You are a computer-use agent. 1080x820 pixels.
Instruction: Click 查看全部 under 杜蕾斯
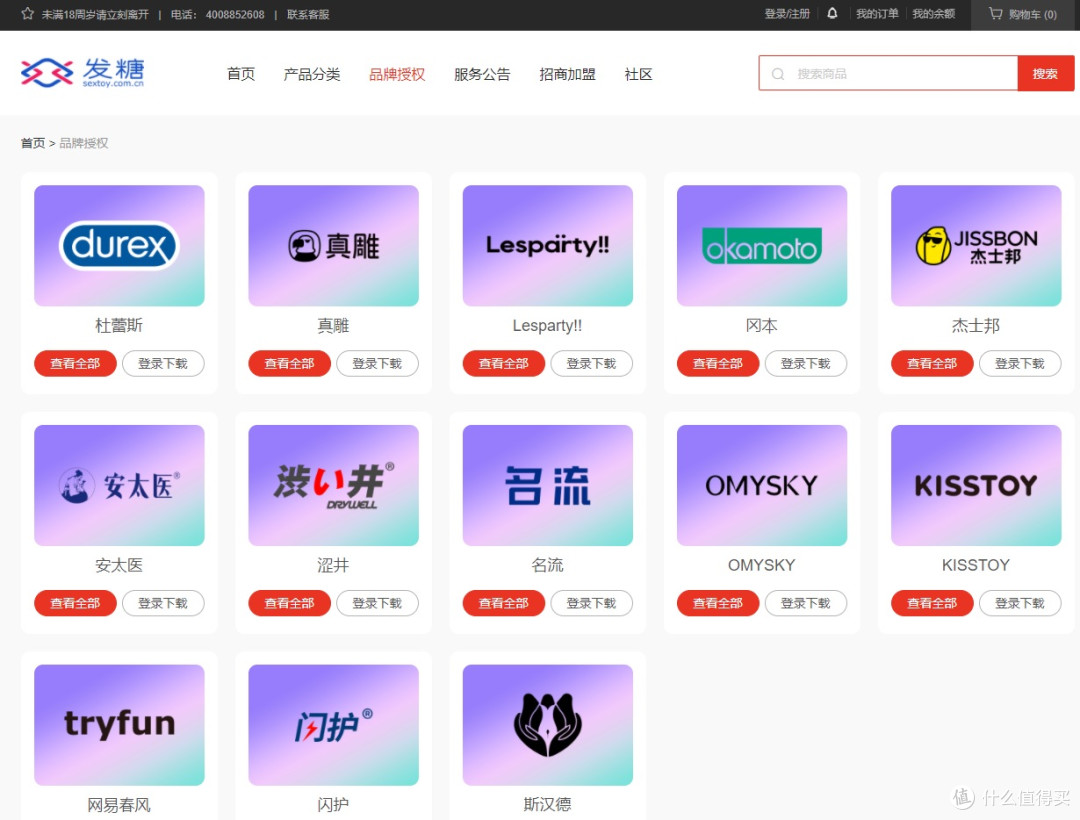pyautogui.click(x=75, y=364)
